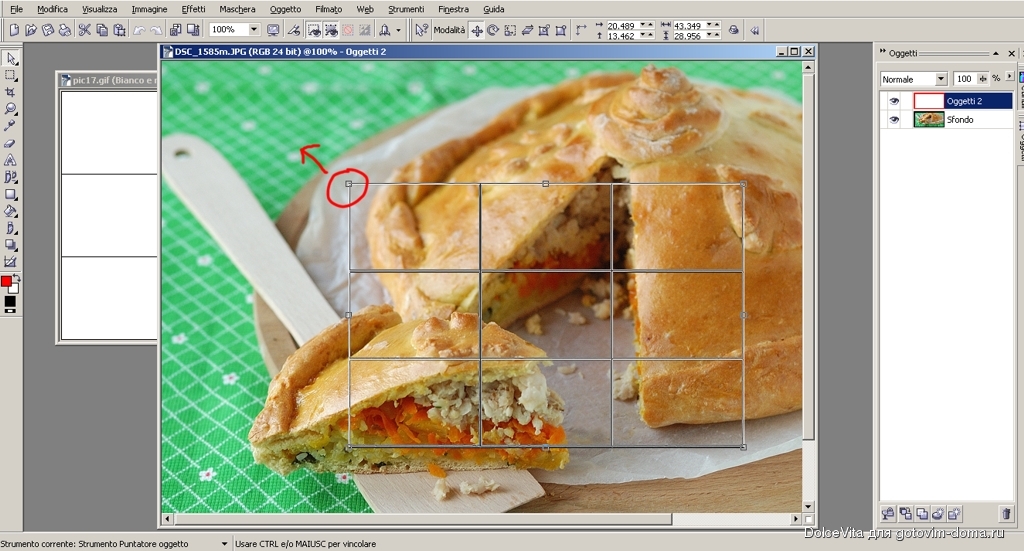Click the Save icon
This screenshot has width=1024, height=551.
tap(48, 30)
